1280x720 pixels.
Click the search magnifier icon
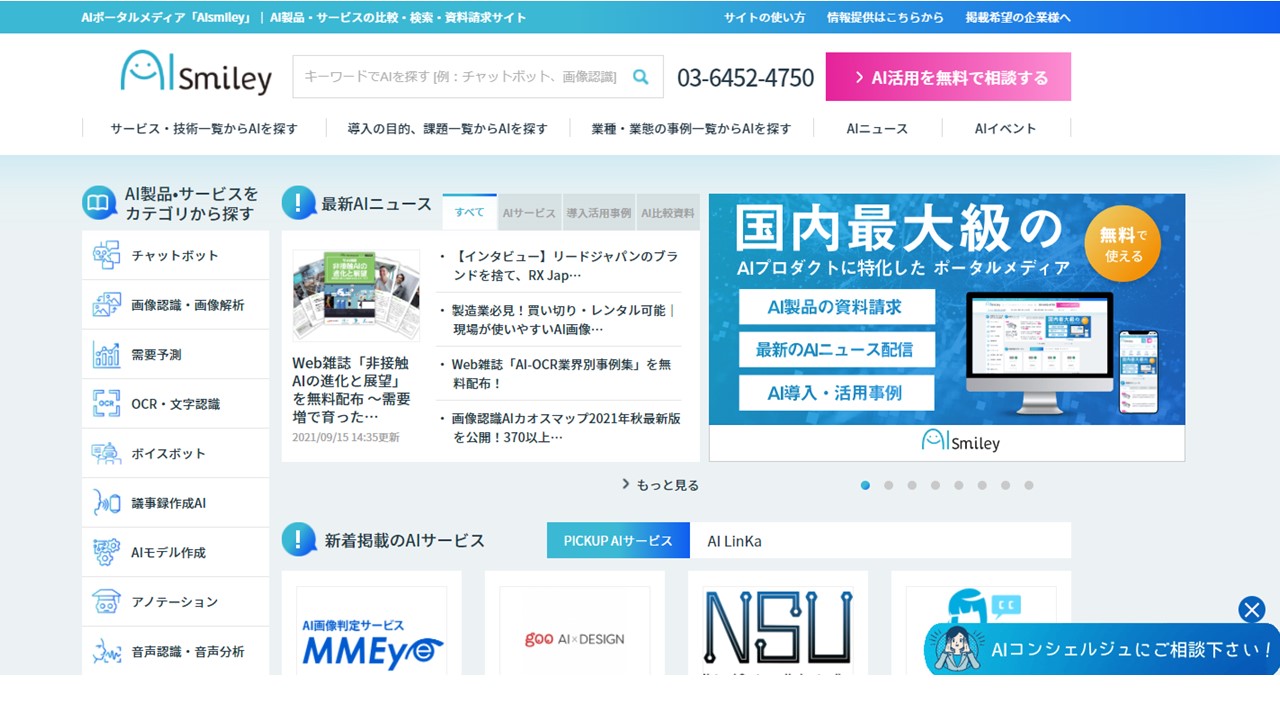point(641,76)
